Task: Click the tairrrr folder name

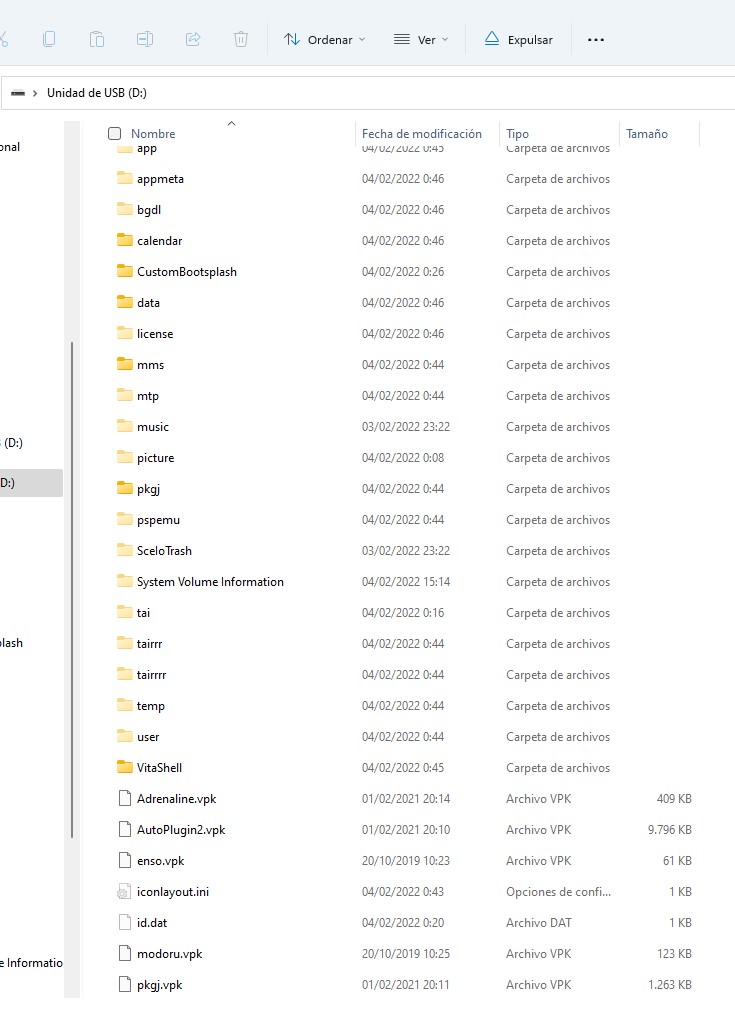Action: 151,675
